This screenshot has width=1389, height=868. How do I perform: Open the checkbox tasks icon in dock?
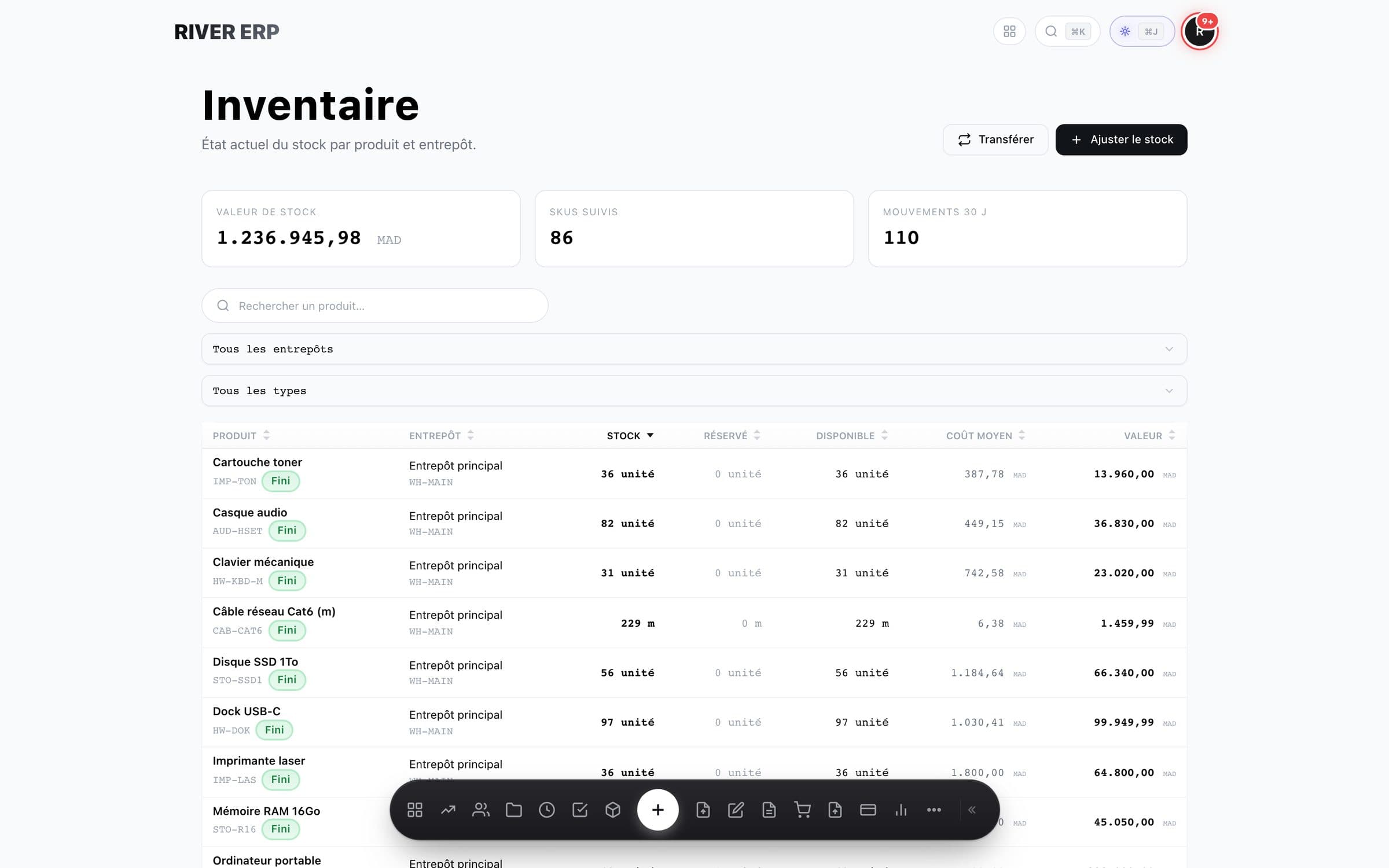[x=580, y=810]
